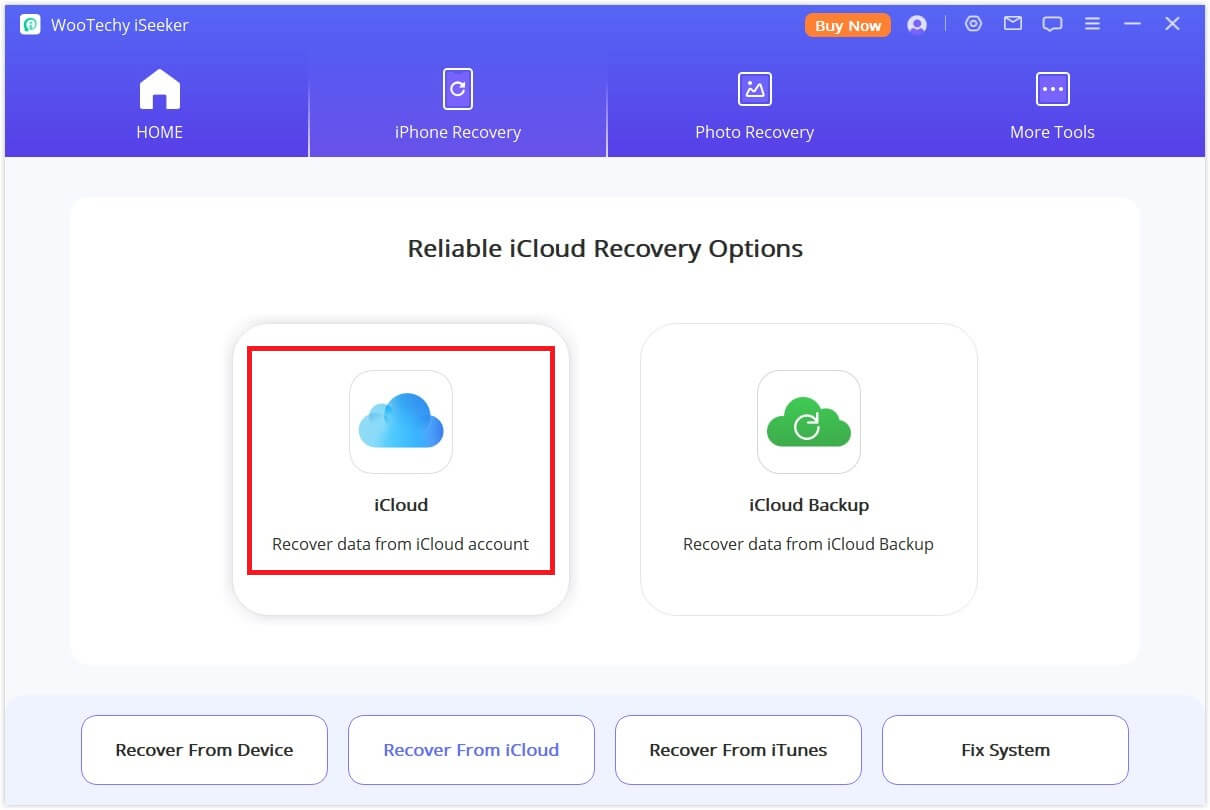This screenshot has height=810, width=1210.
Task: Open the HOME tab home icon
Action: tap(159, 88)
